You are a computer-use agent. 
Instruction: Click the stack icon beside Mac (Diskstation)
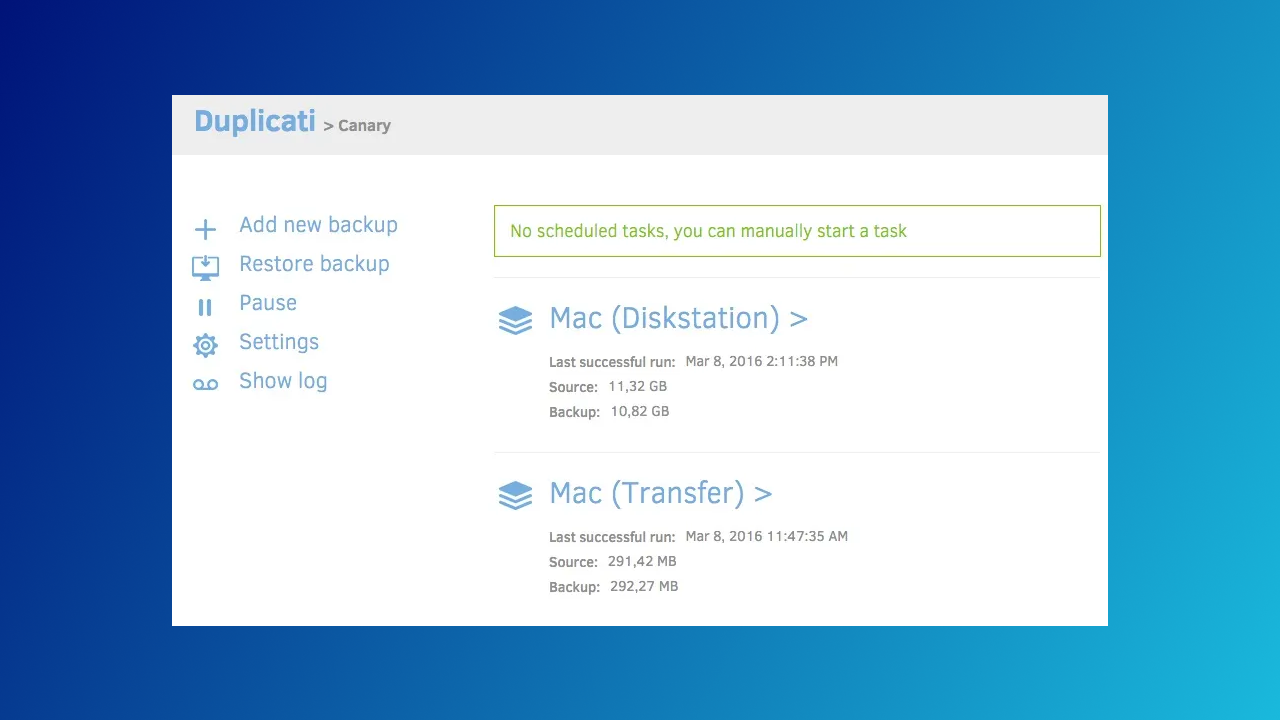515,320
